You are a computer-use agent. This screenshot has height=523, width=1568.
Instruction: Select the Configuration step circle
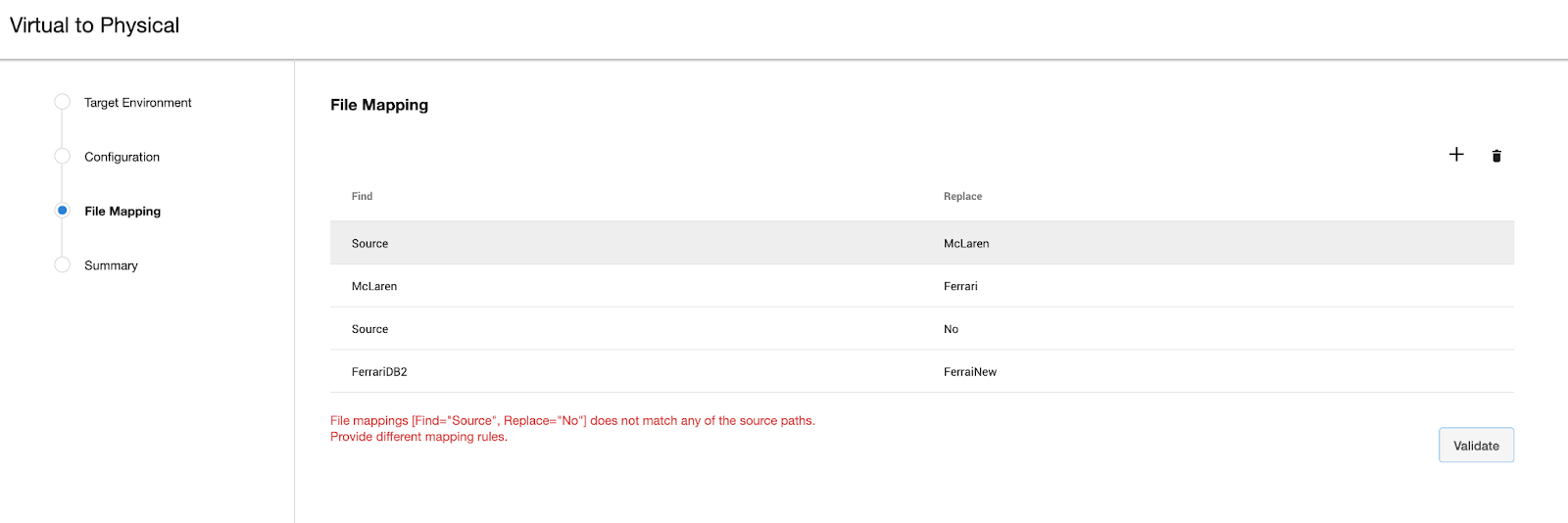63,157
